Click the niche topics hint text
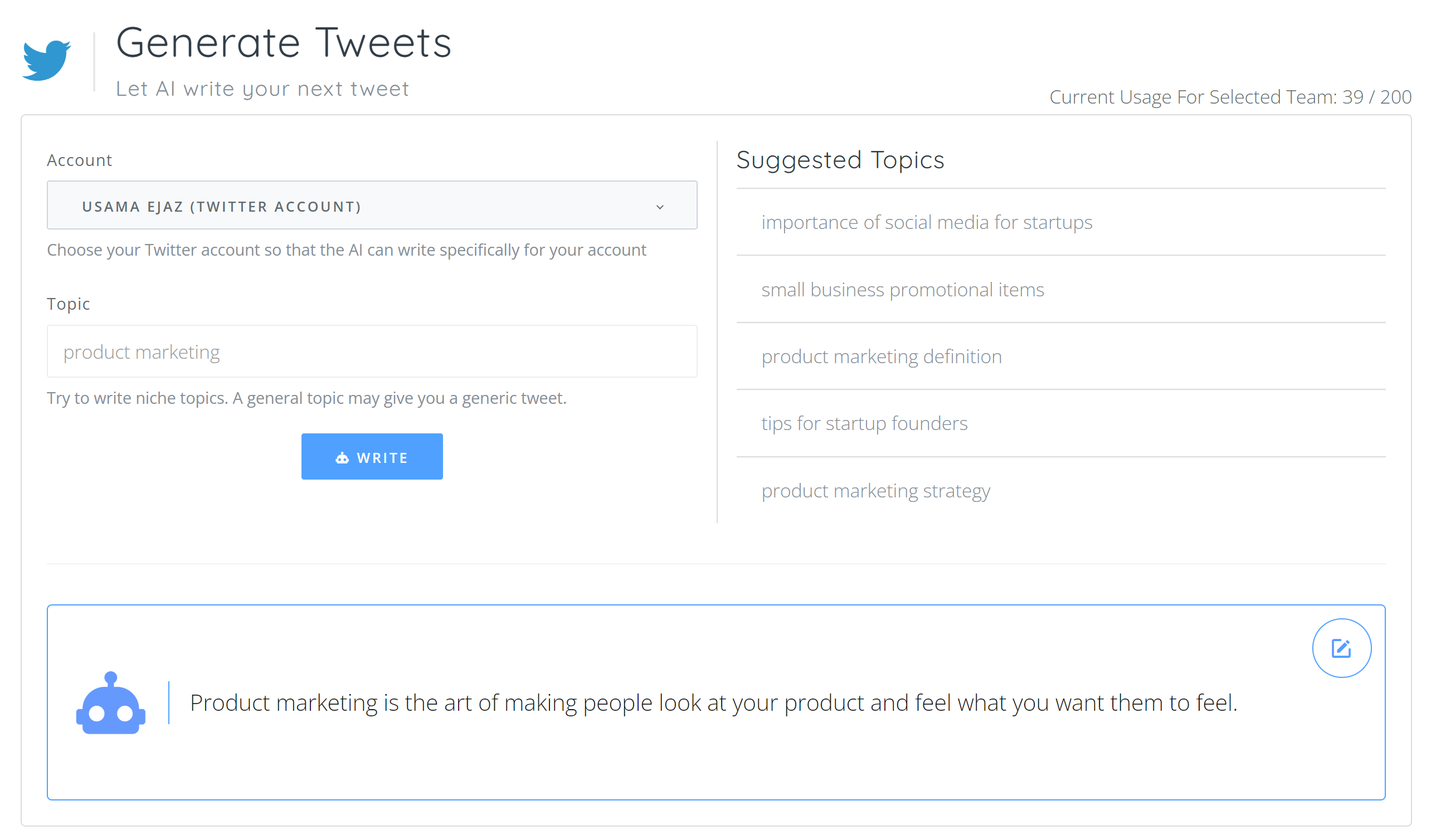 coord(306,398)
